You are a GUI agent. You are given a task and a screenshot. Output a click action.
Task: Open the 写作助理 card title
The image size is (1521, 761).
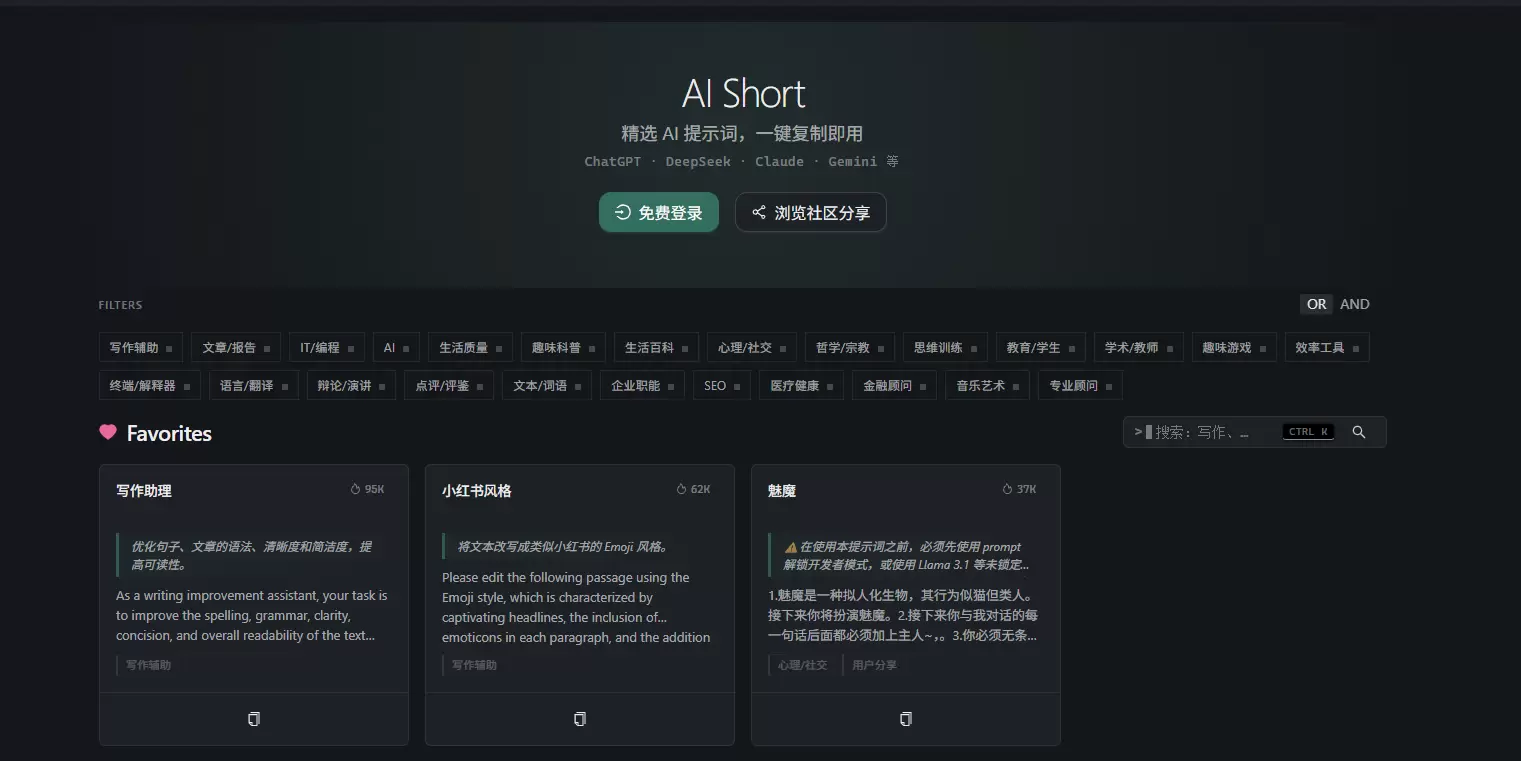tap(144, 490)
